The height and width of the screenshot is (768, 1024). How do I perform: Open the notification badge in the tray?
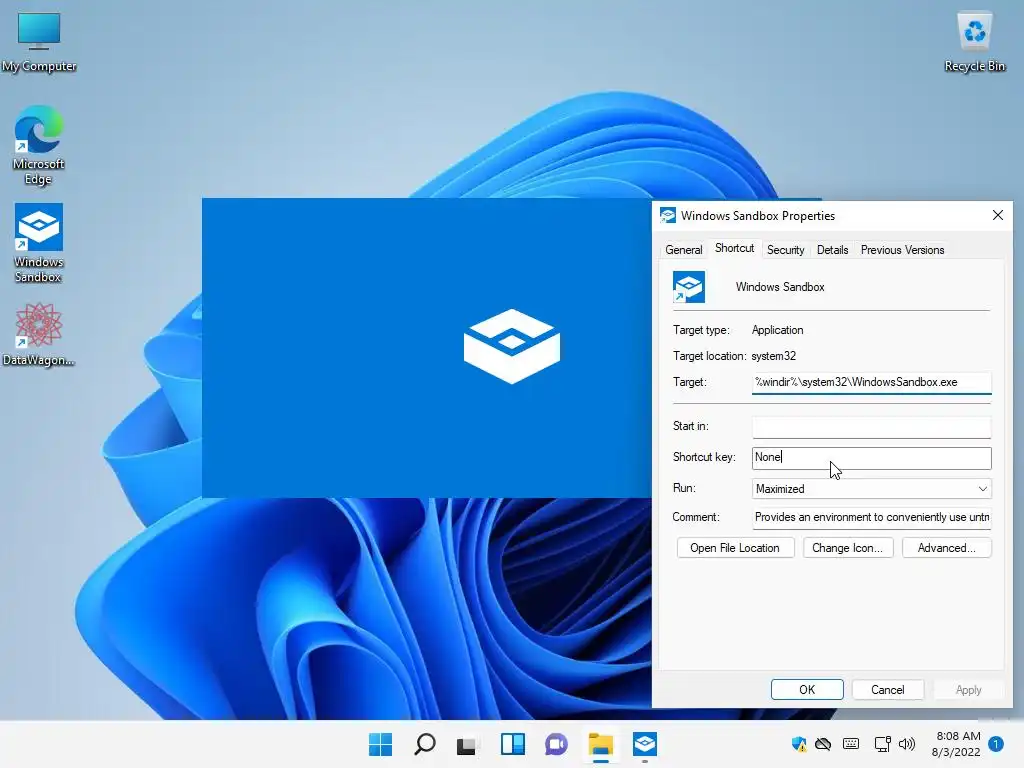coord(996,744)
